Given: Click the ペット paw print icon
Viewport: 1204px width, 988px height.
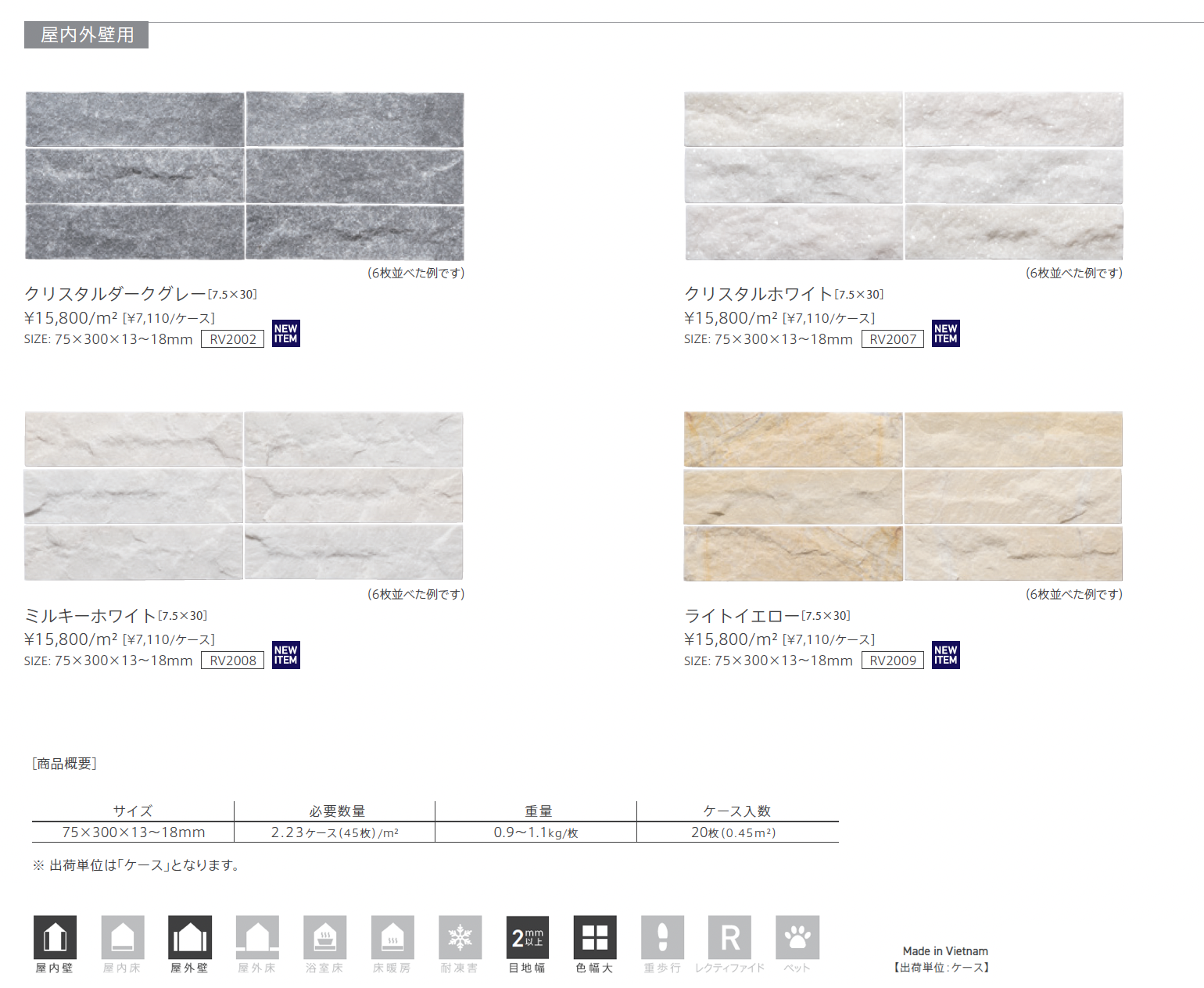Looking at the screenshot, I should tap(797, 937).
